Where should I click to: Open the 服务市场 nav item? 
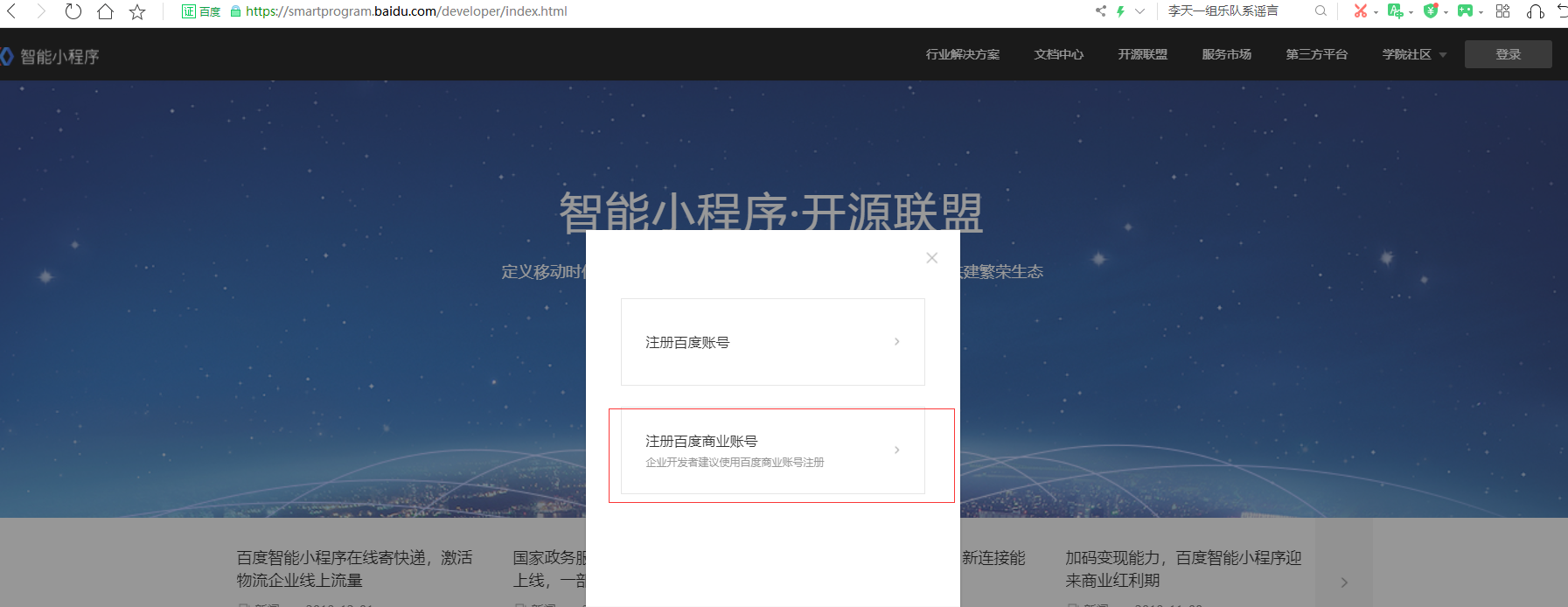(1226, 54)
